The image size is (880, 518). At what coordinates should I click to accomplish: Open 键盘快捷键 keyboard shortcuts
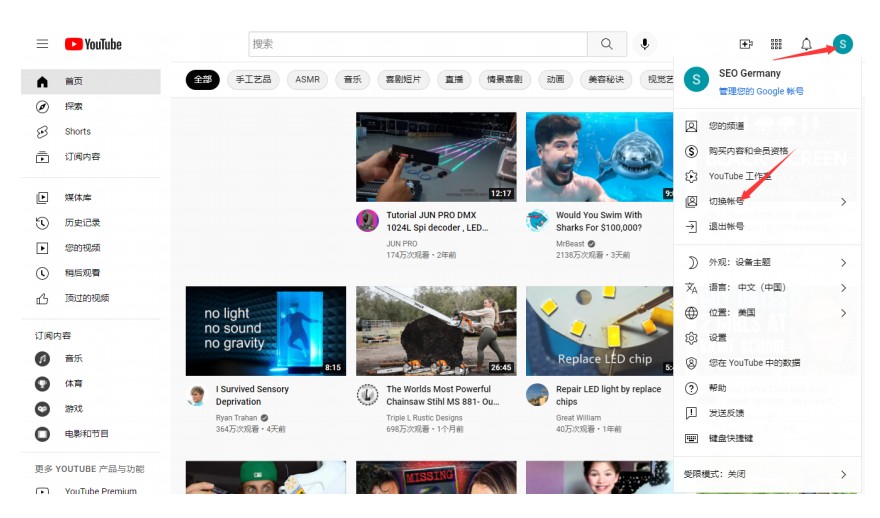point(767,438)
